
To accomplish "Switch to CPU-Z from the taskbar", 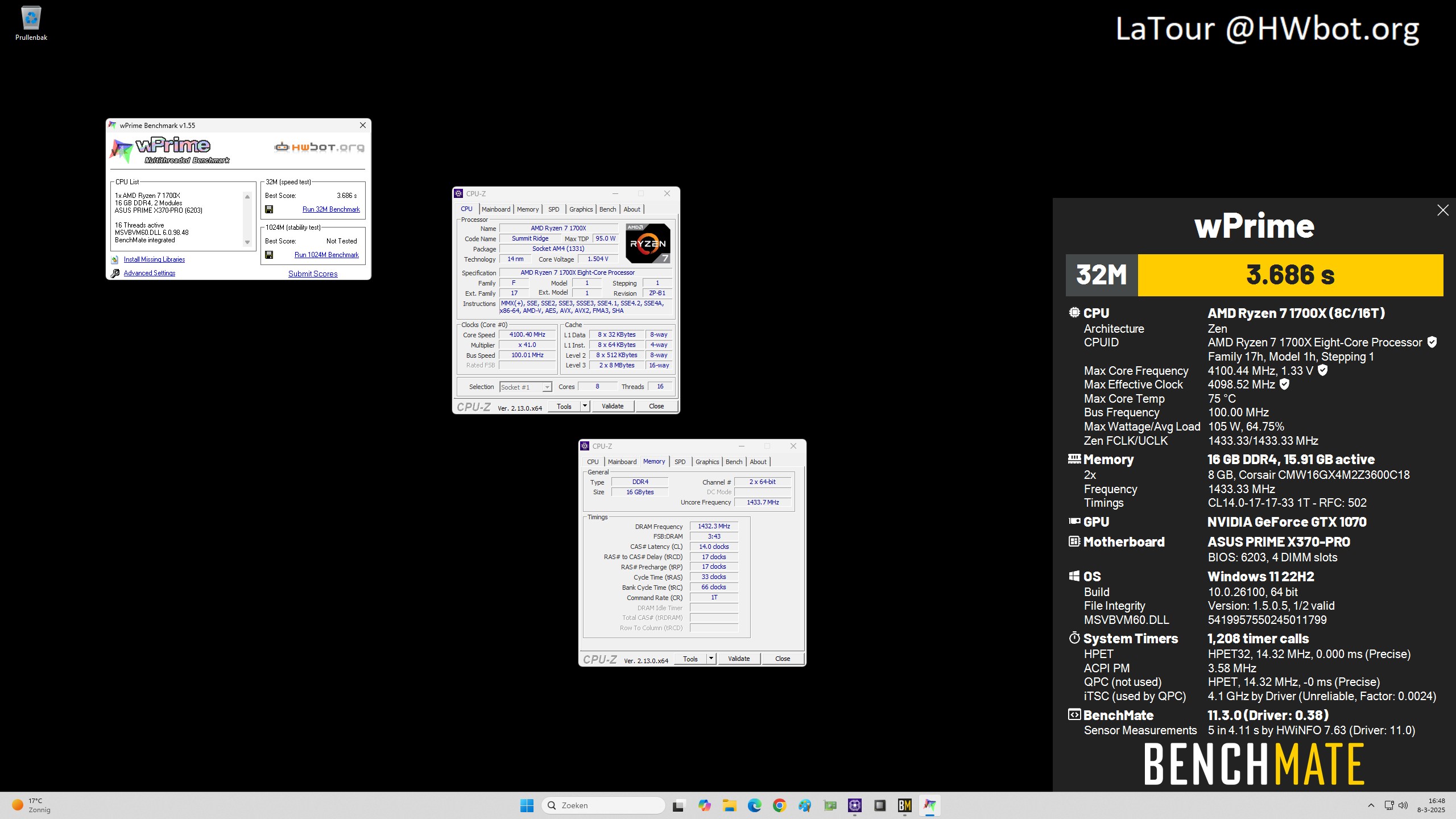I will tap(855, 805).
